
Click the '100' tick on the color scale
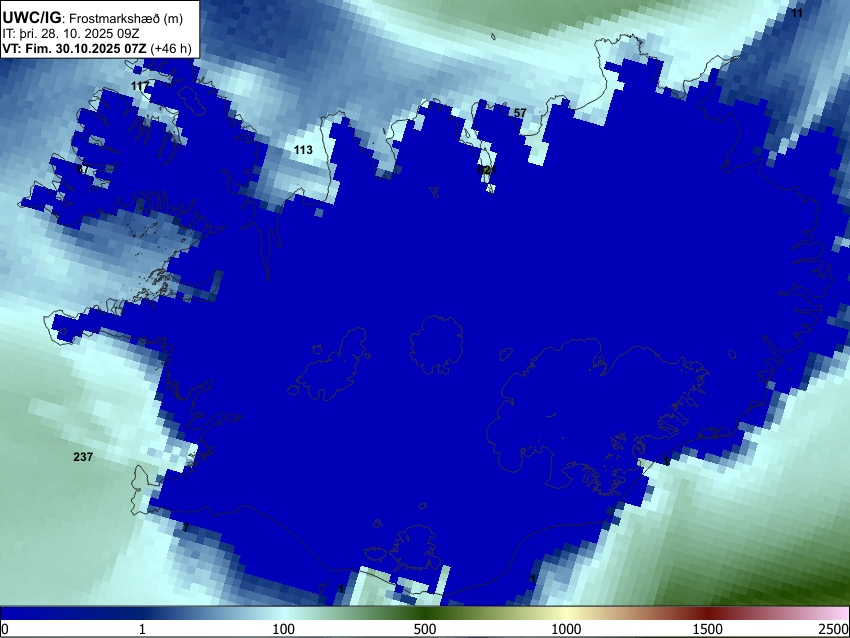click(284, 629)
